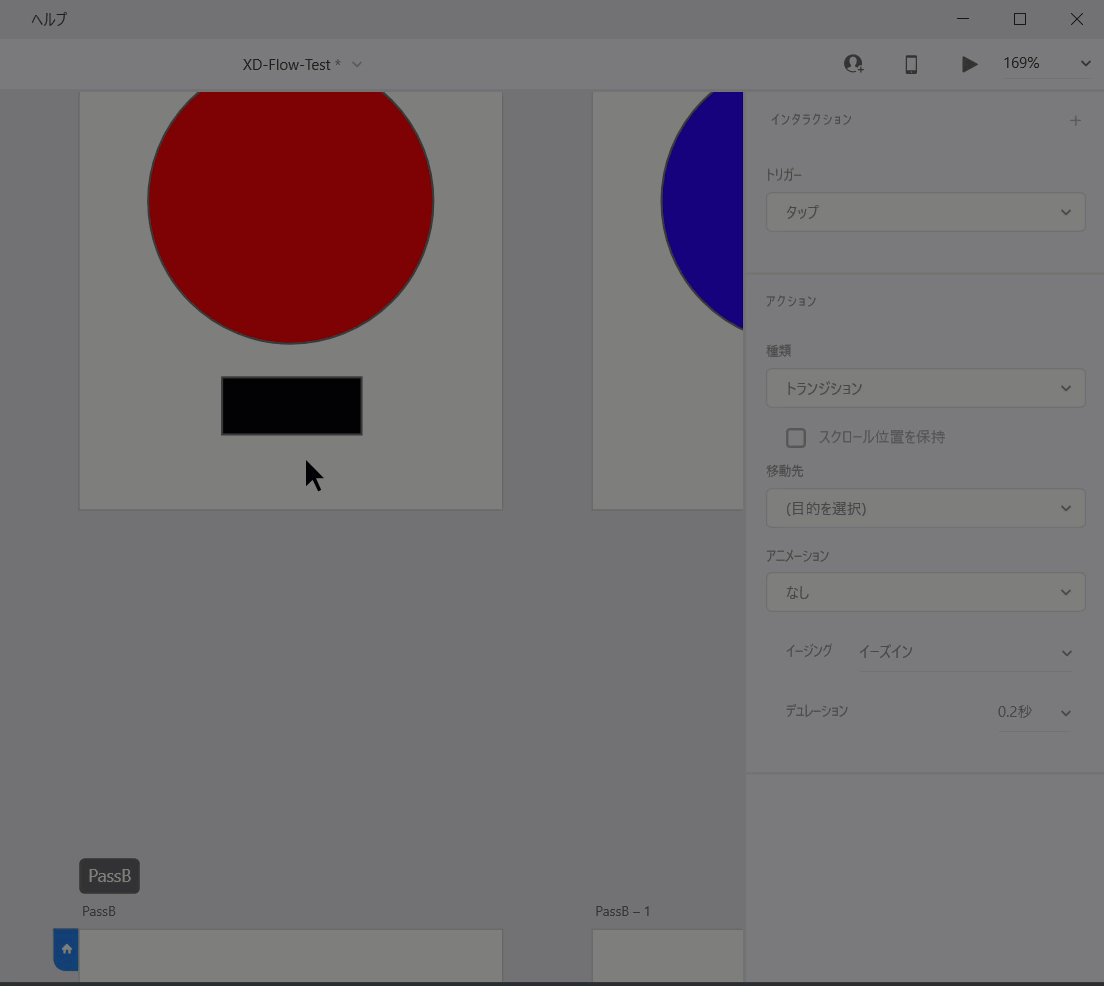Open the 移動先 destination dropdown

[925, 508]
